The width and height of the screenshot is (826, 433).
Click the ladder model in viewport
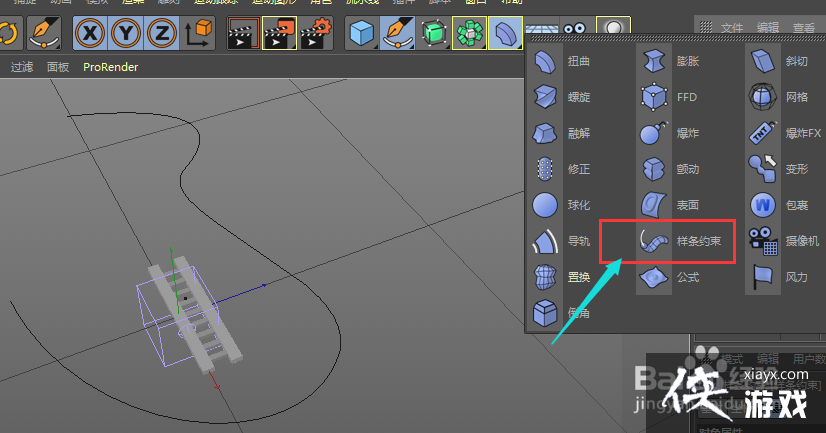click(196, 316)
